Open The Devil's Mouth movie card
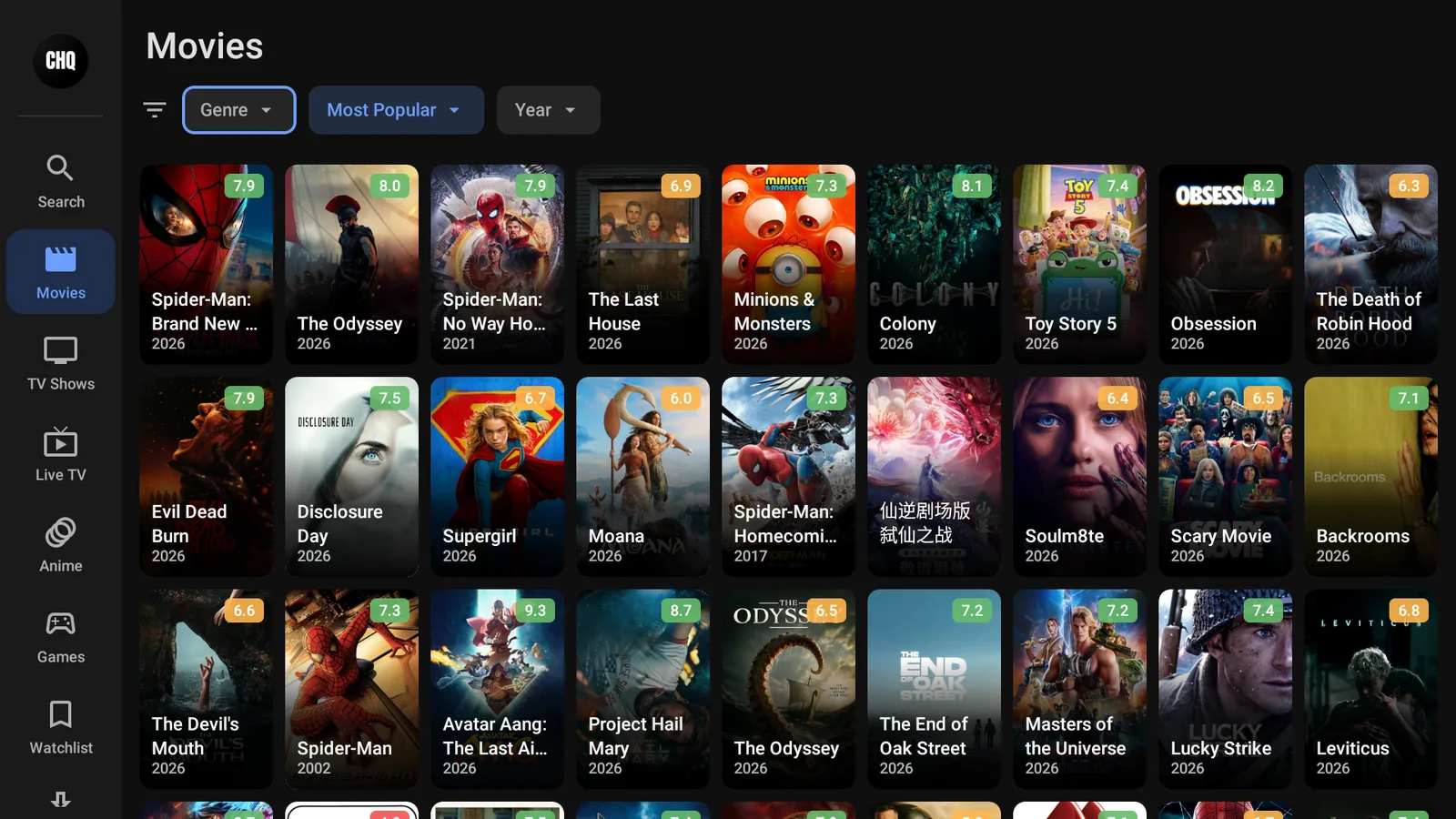 tap(207, 689)
